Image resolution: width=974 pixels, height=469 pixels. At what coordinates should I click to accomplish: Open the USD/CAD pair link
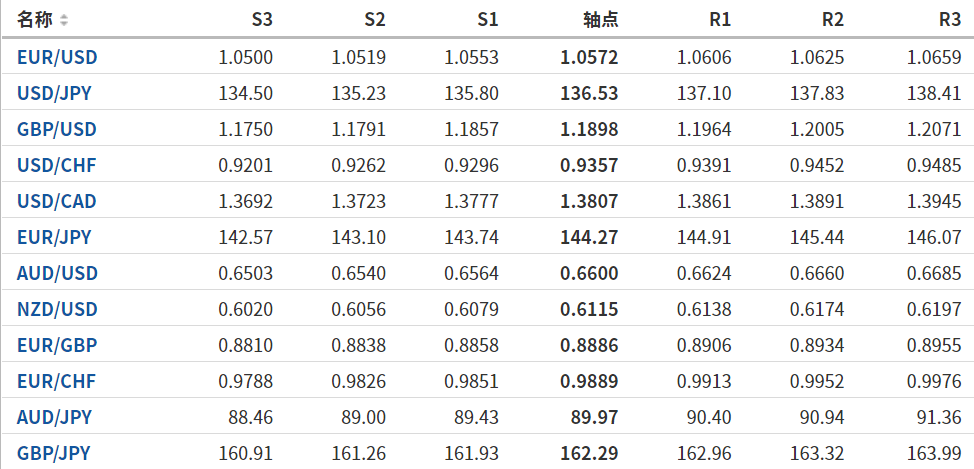pos(57,202)
